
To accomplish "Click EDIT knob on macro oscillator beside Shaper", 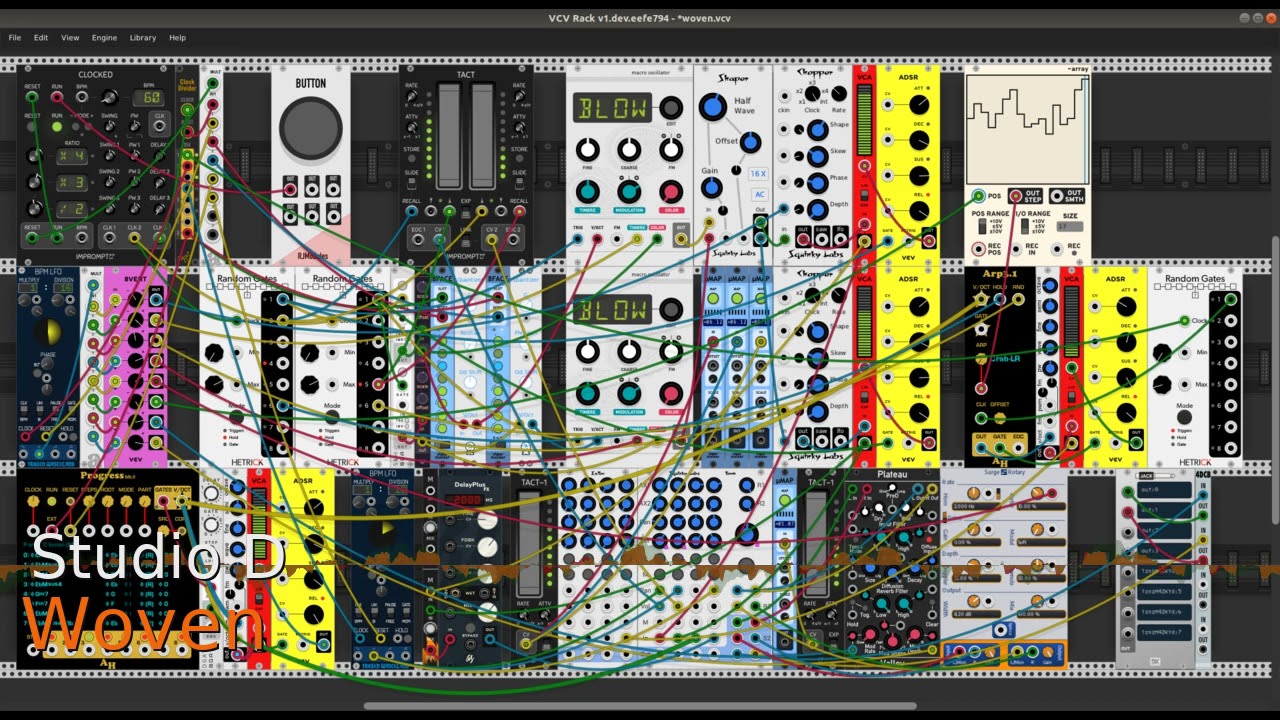I will coord(671,107).
